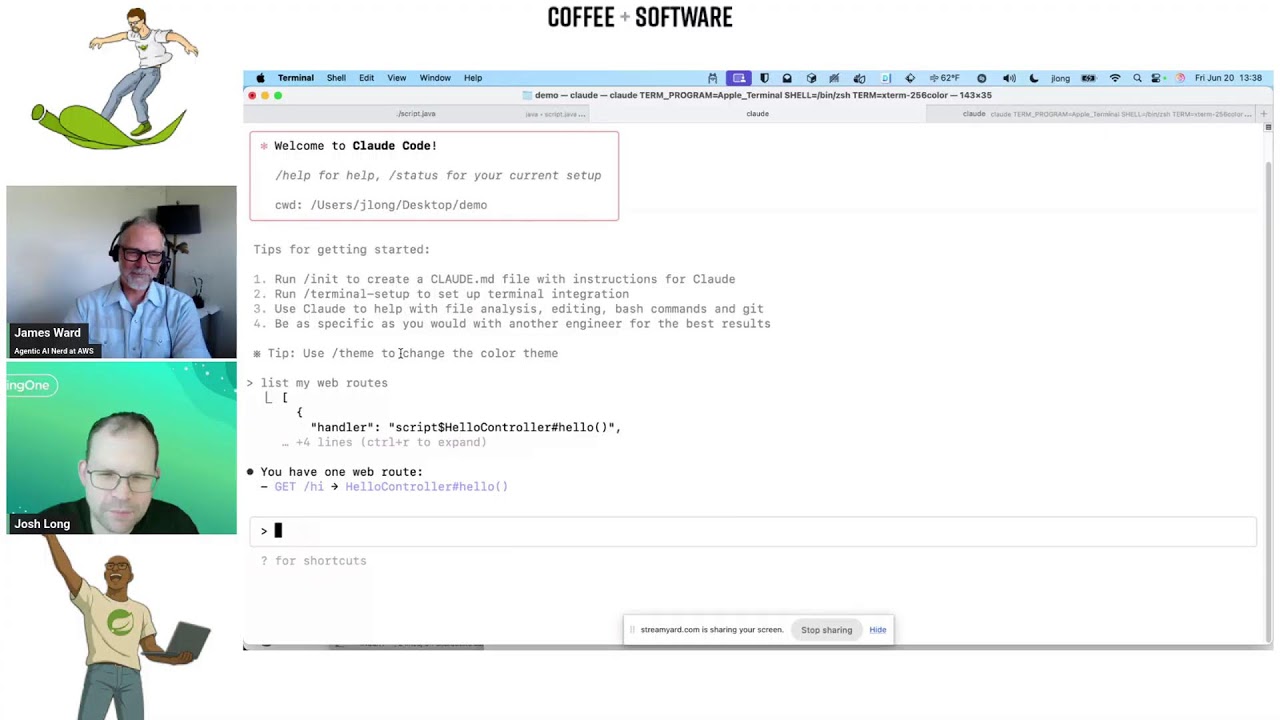Open the Window menu
The height and width of the screenshot is (720, 1280).
(x=435, y=78)
